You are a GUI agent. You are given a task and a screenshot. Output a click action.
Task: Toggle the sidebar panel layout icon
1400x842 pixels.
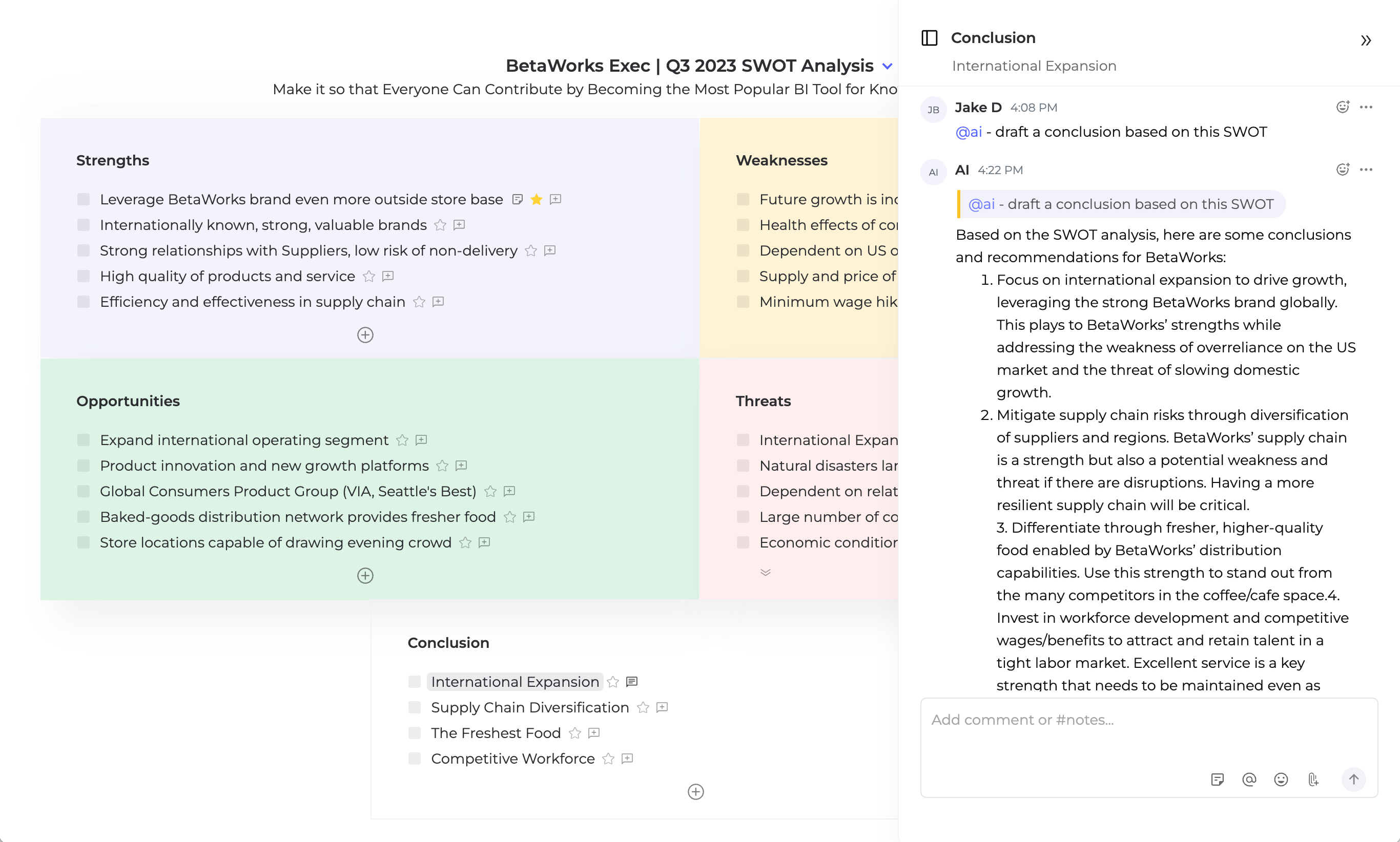(930, 38)
